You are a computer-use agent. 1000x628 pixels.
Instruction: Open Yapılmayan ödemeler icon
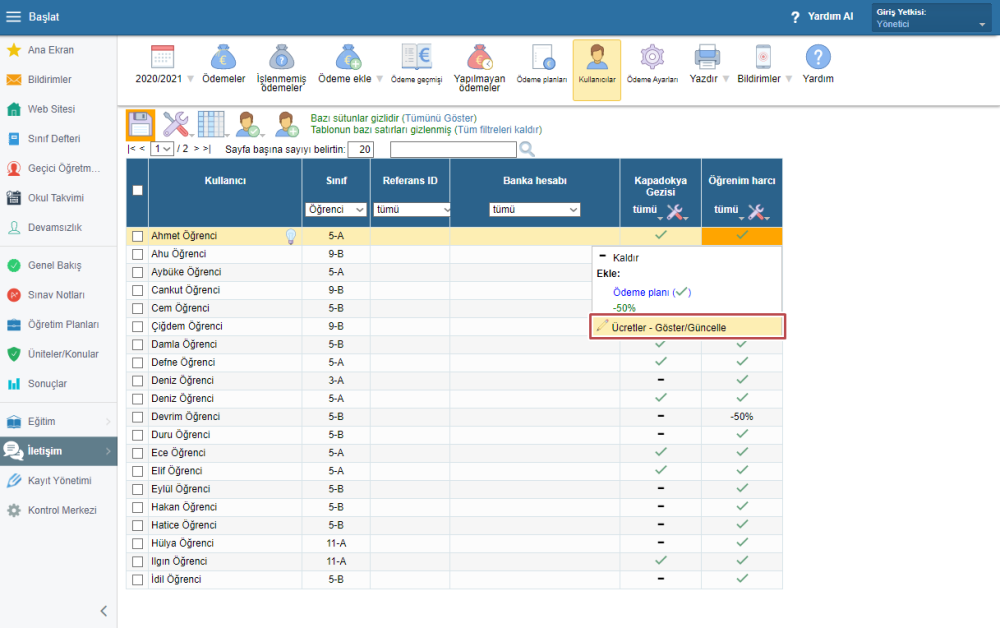479,58
